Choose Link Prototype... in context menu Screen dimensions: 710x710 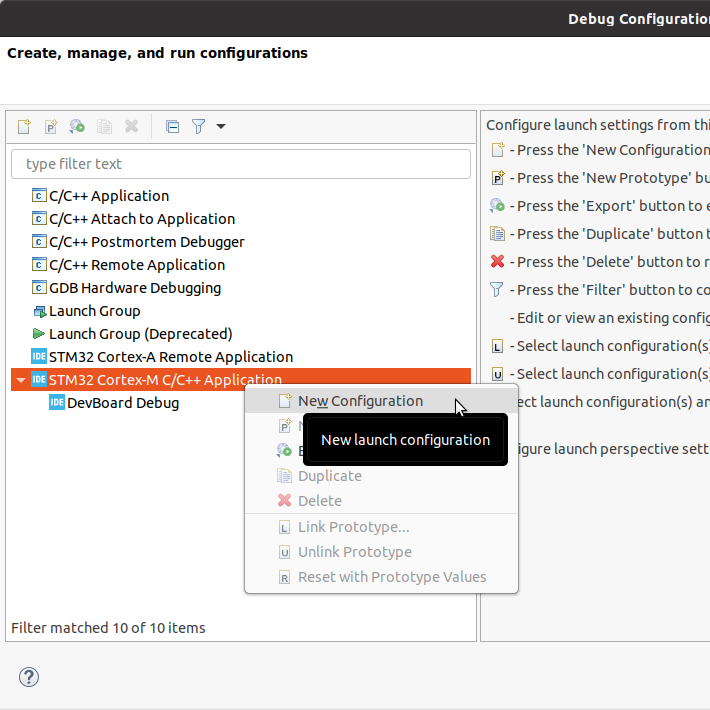[x=381, y=527]
